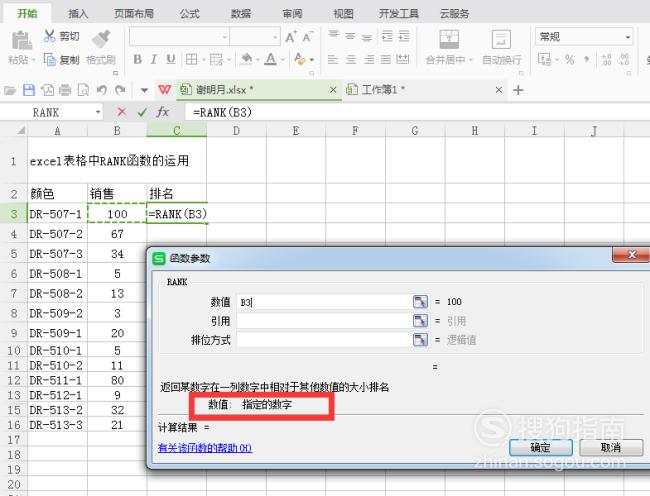Copy using the 复制 icon

[x=49, y=60]
